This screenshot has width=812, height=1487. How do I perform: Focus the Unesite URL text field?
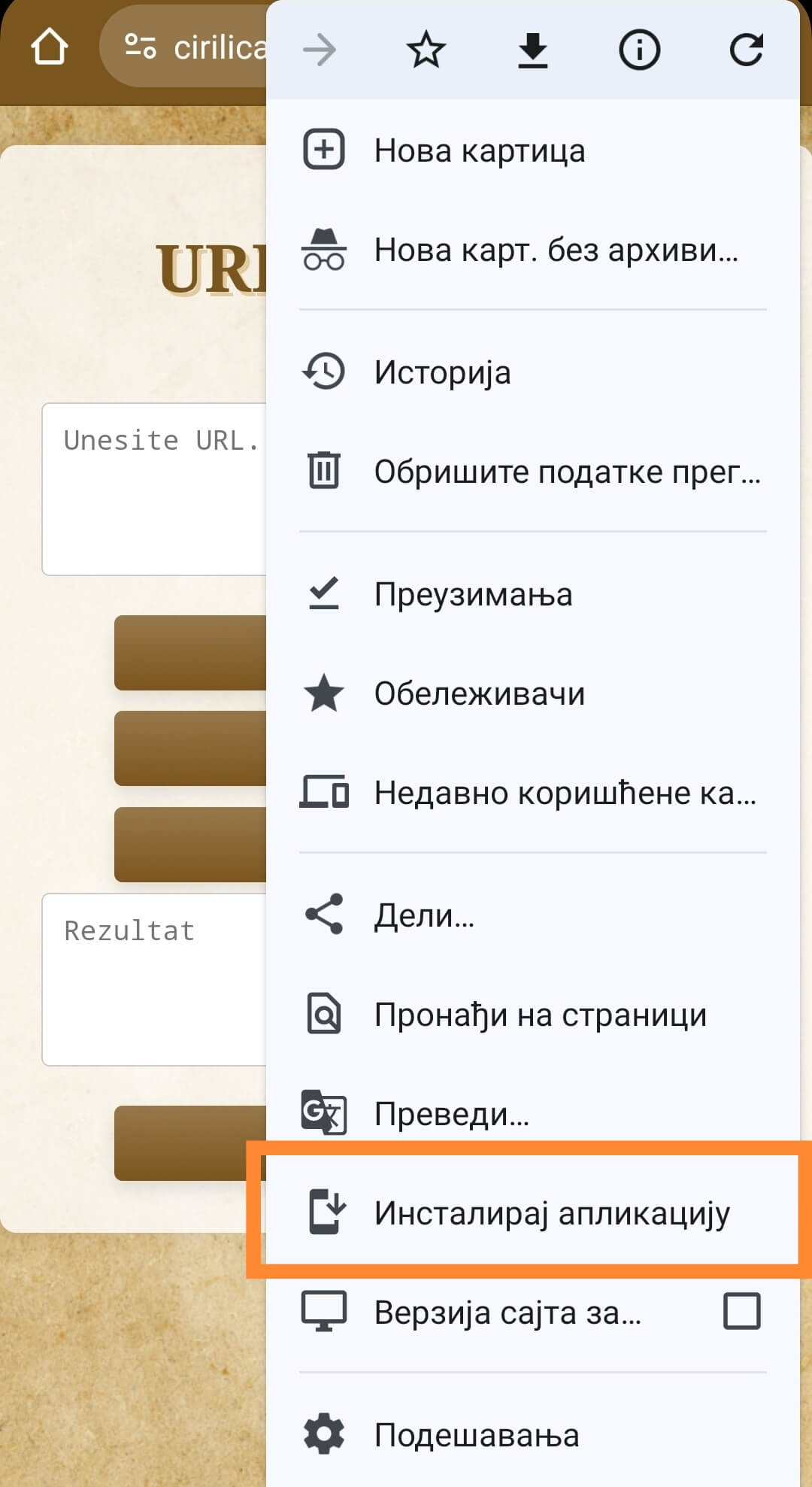point(154,489)
